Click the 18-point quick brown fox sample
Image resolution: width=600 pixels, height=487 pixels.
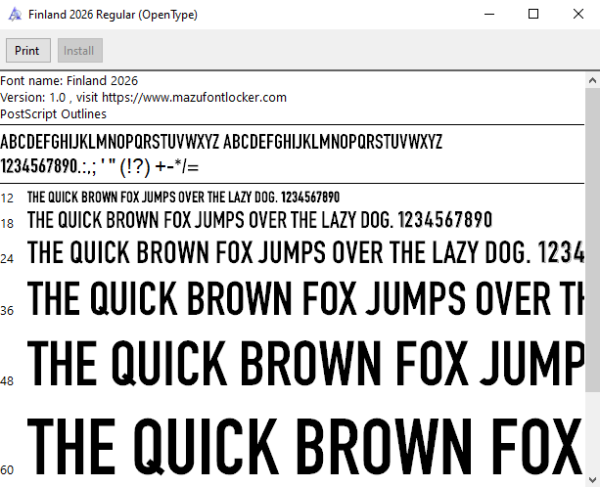tap(259, 220)
